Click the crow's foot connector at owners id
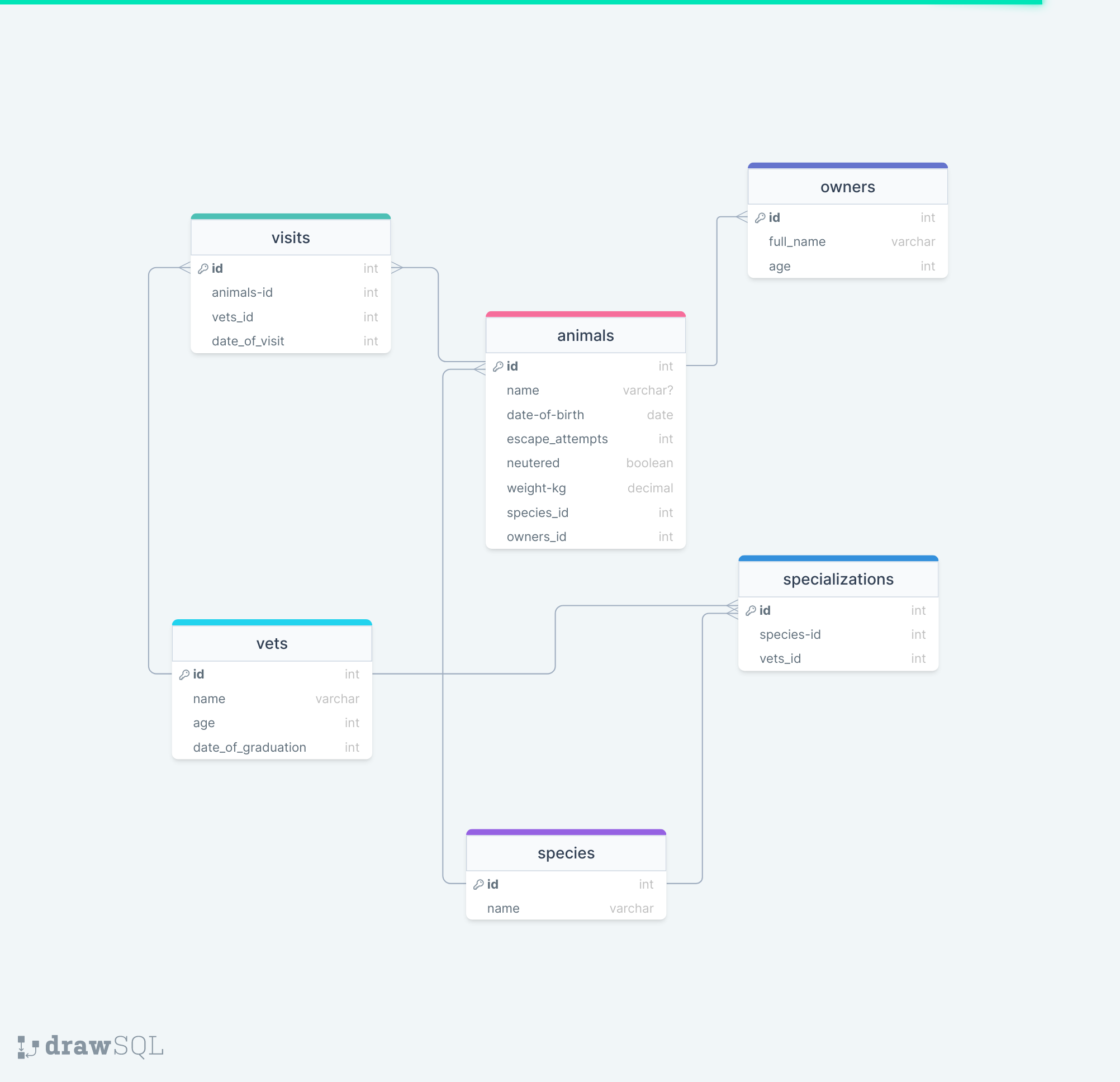 [x=742, y=217]
